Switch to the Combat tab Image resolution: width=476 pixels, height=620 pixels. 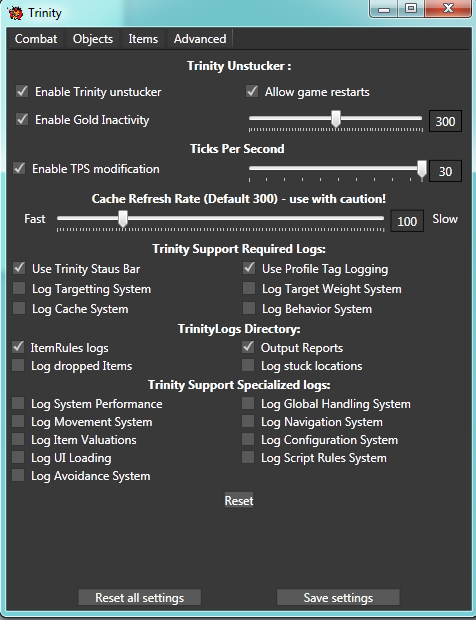[36, 39]
